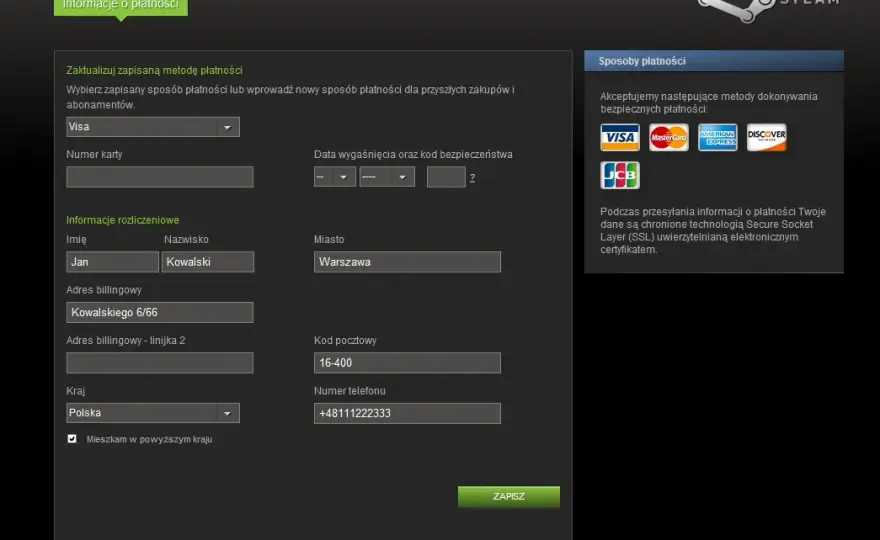Open the Kraj dropdown showing Polska

point(153,413)
